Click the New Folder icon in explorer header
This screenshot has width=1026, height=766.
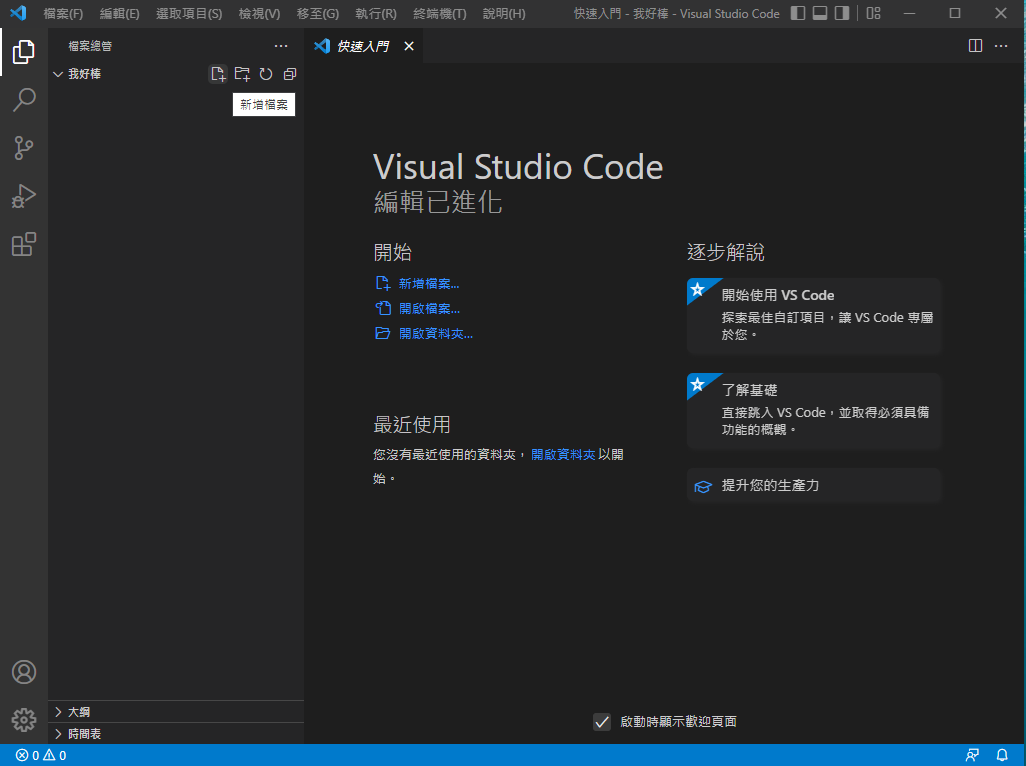pyautogui.click(x=242, y=74)
